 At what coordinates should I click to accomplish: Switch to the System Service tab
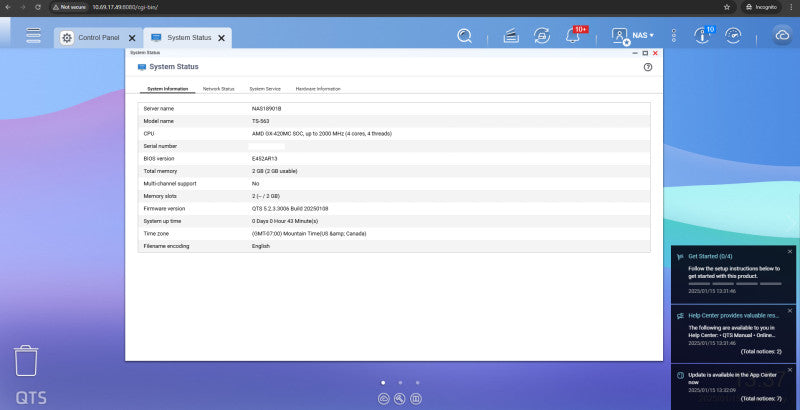pyautogui.click(x=265, y=89)
